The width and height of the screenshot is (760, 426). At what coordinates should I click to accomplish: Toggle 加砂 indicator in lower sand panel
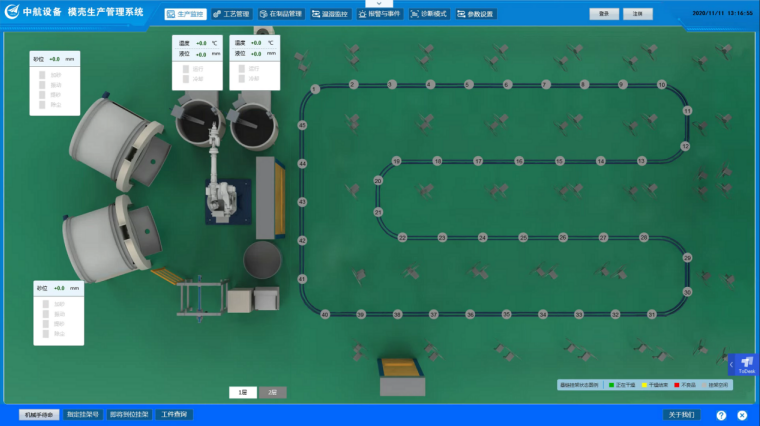click(46, 304)
